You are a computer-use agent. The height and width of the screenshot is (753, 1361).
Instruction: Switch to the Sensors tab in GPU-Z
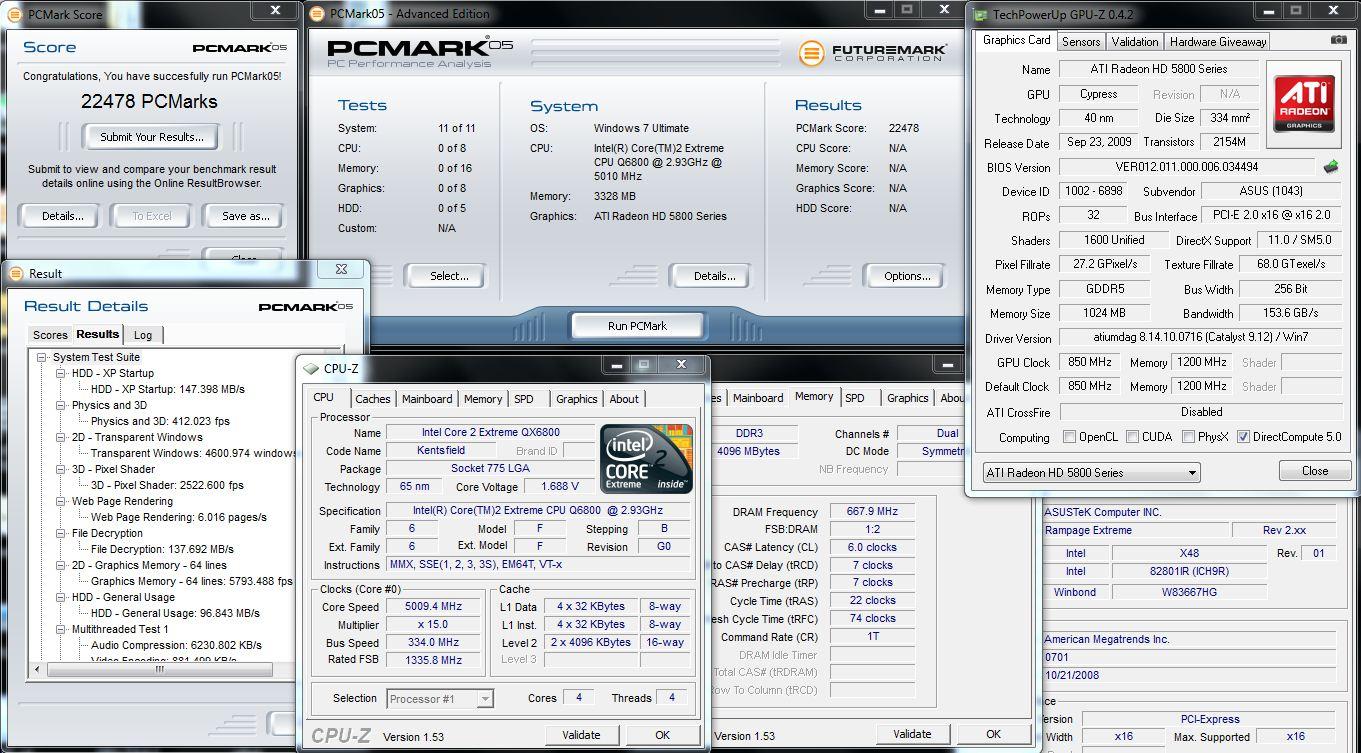pos(1080,42)
